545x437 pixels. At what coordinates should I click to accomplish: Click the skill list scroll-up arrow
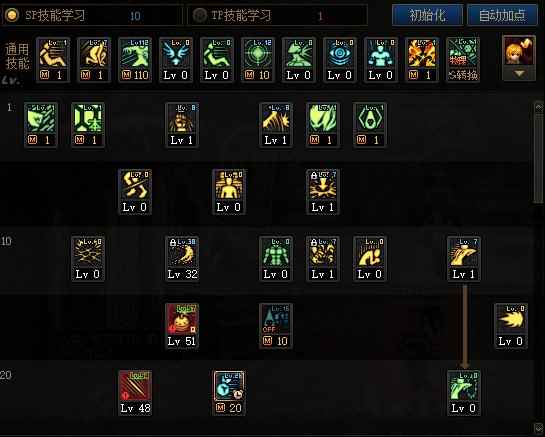[x=538, y=107]
